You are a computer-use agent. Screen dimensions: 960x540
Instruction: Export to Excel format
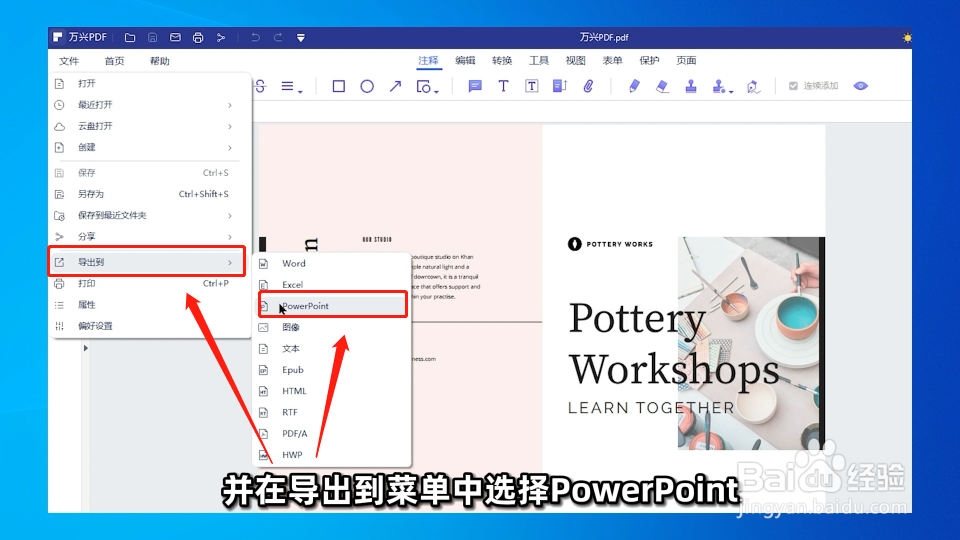click(x=332, y=285)
